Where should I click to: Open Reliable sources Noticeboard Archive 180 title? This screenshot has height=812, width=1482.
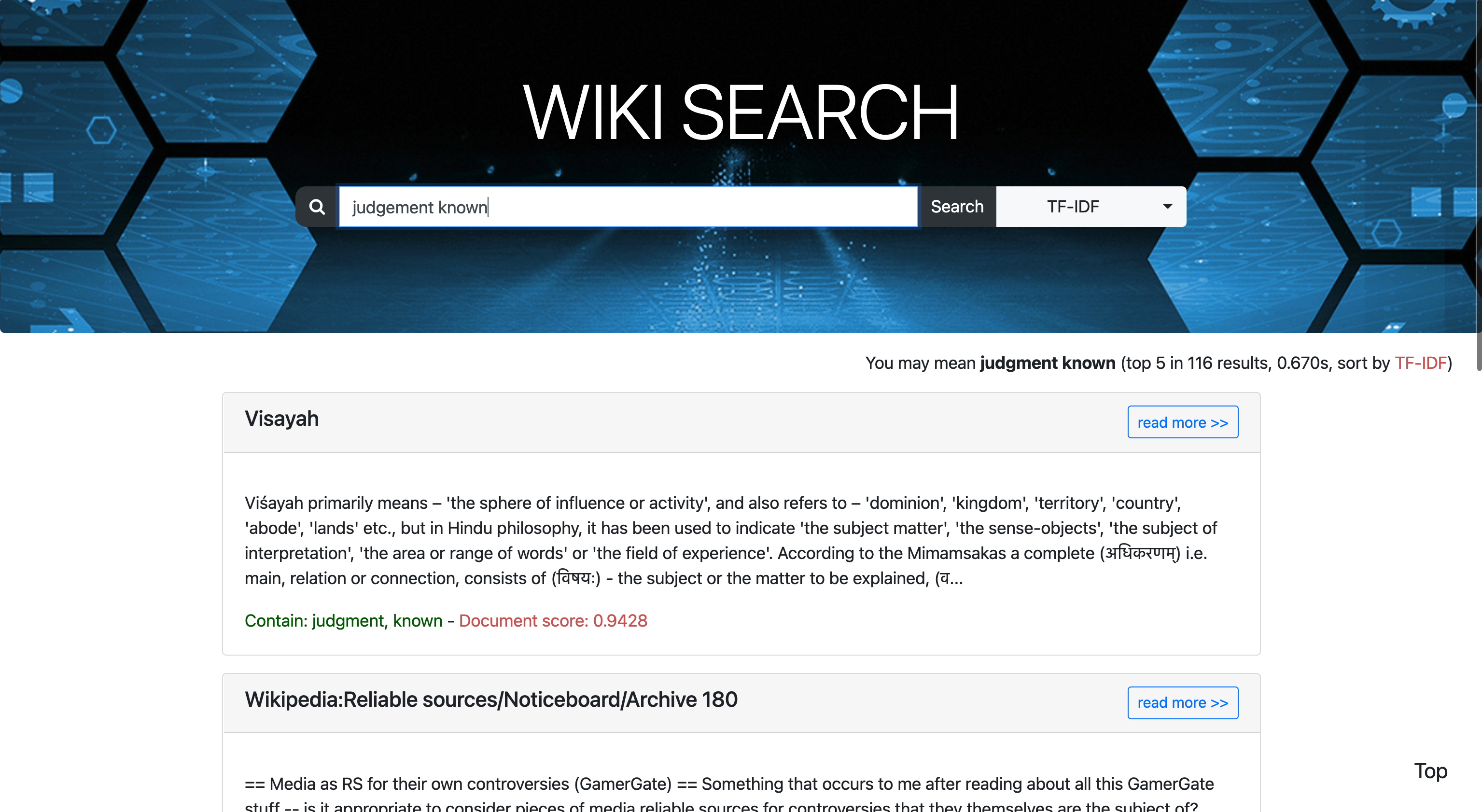(491, 699)
